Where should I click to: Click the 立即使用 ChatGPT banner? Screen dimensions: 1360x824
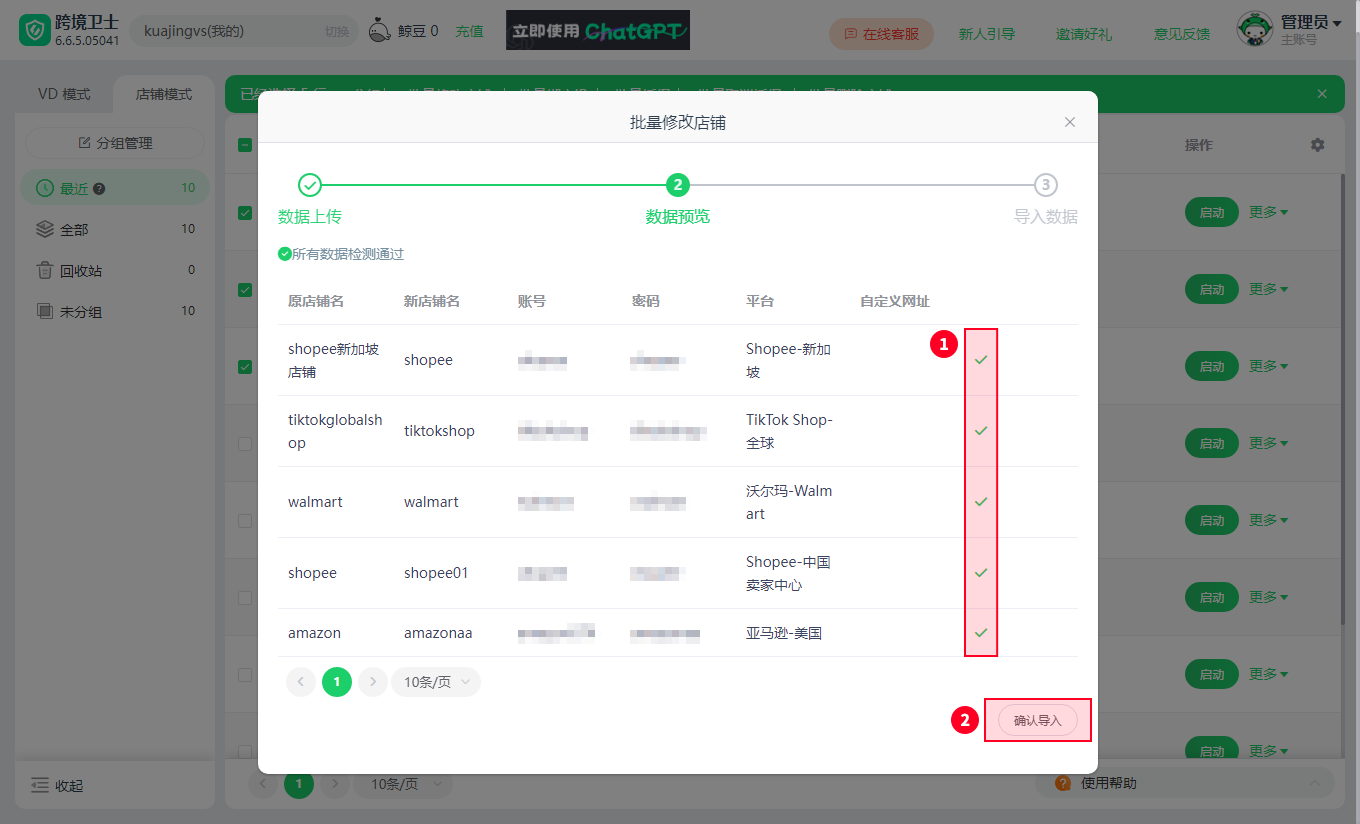[x=598, y=31]
